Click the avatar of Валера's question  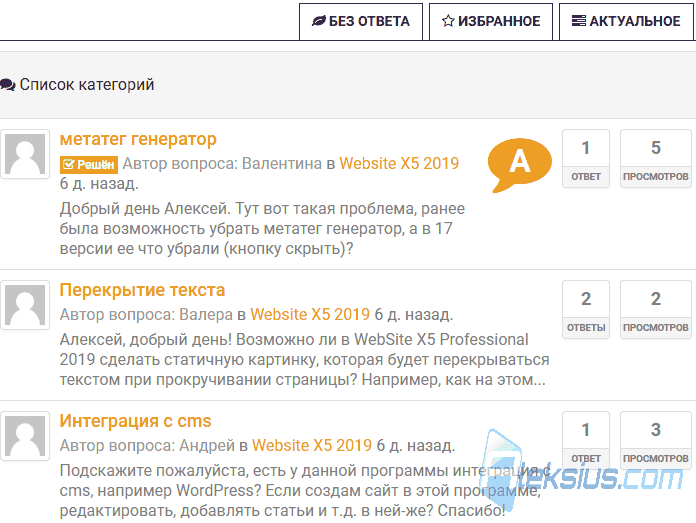[x=25, y=305]
